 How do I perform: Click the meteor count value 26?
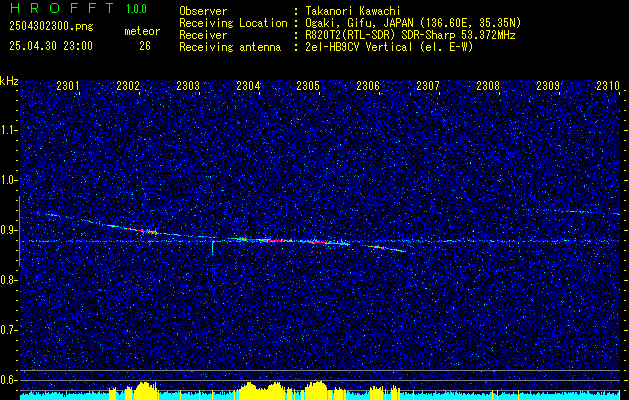[145, 46]
